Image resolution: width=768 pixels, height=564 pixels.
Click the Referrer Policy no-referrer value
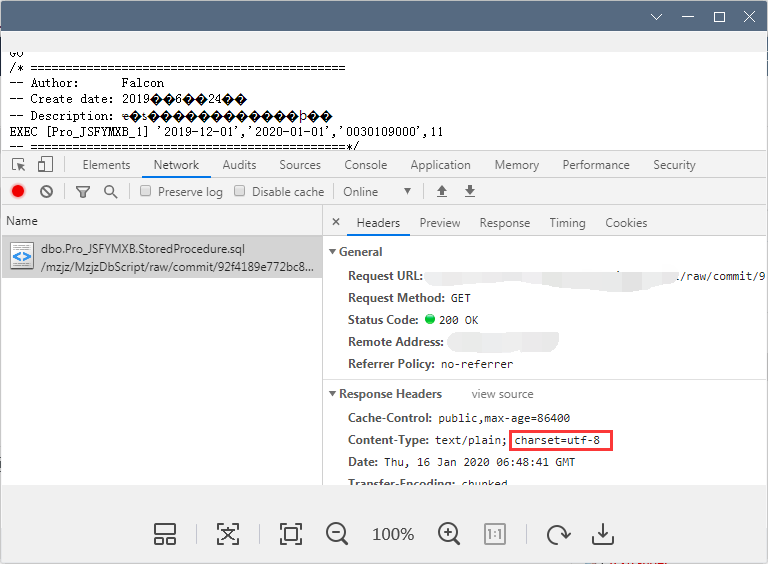tap(477, 364)
